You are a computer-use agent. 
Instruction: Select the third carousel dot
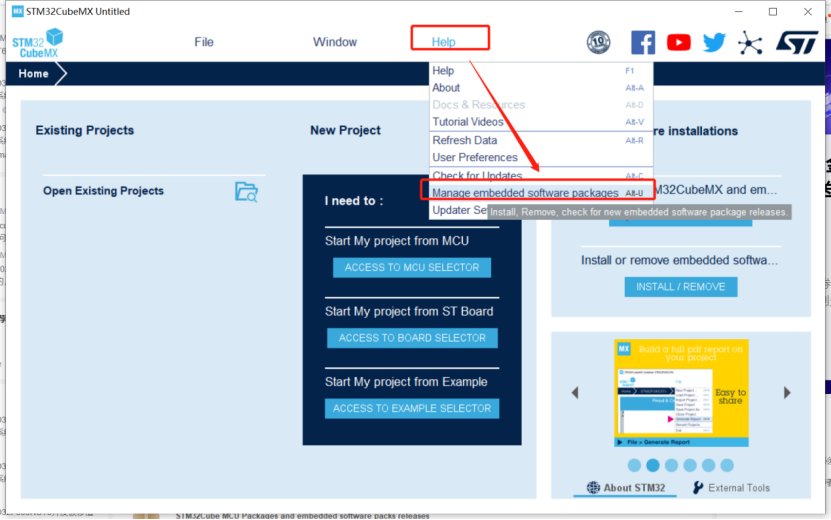point(671,465)
